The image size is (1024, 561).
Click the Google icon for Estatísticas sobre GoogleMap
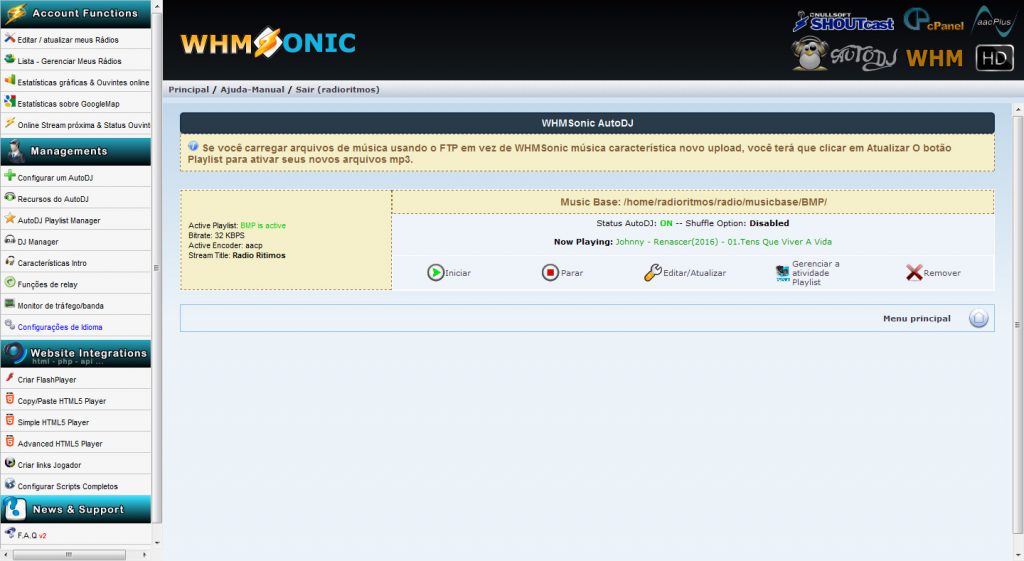pyautogui.click(x=9, y=101)
